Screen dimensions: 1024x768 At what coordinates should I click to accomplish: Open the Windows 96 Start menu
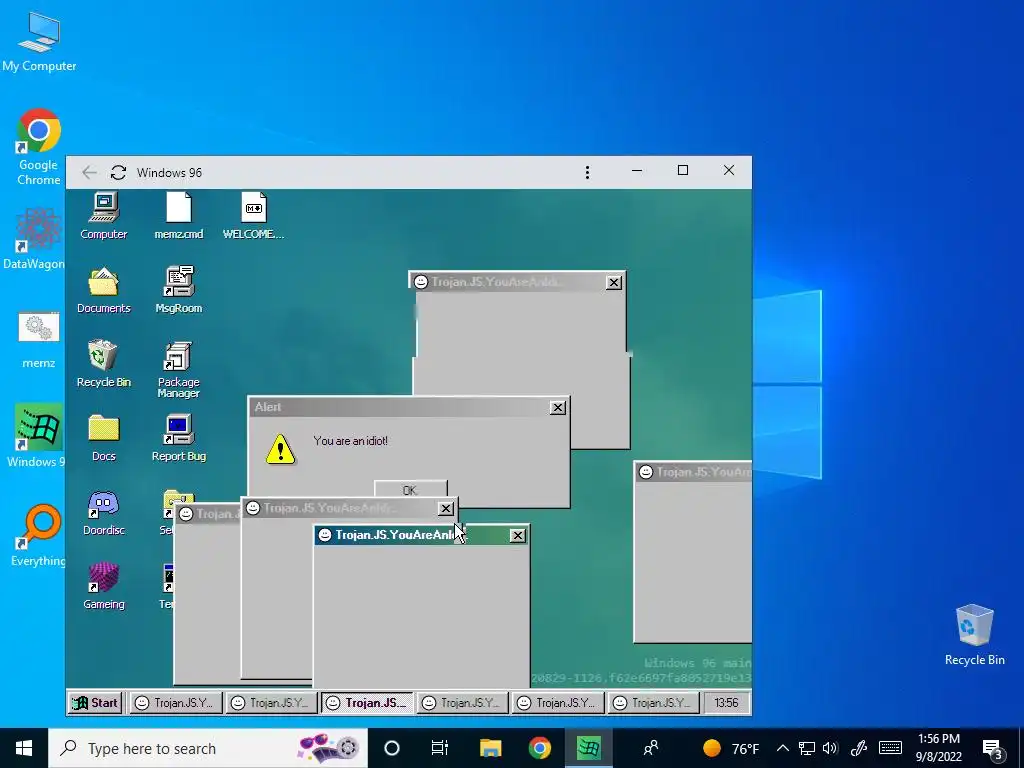(x=96, y=703)
